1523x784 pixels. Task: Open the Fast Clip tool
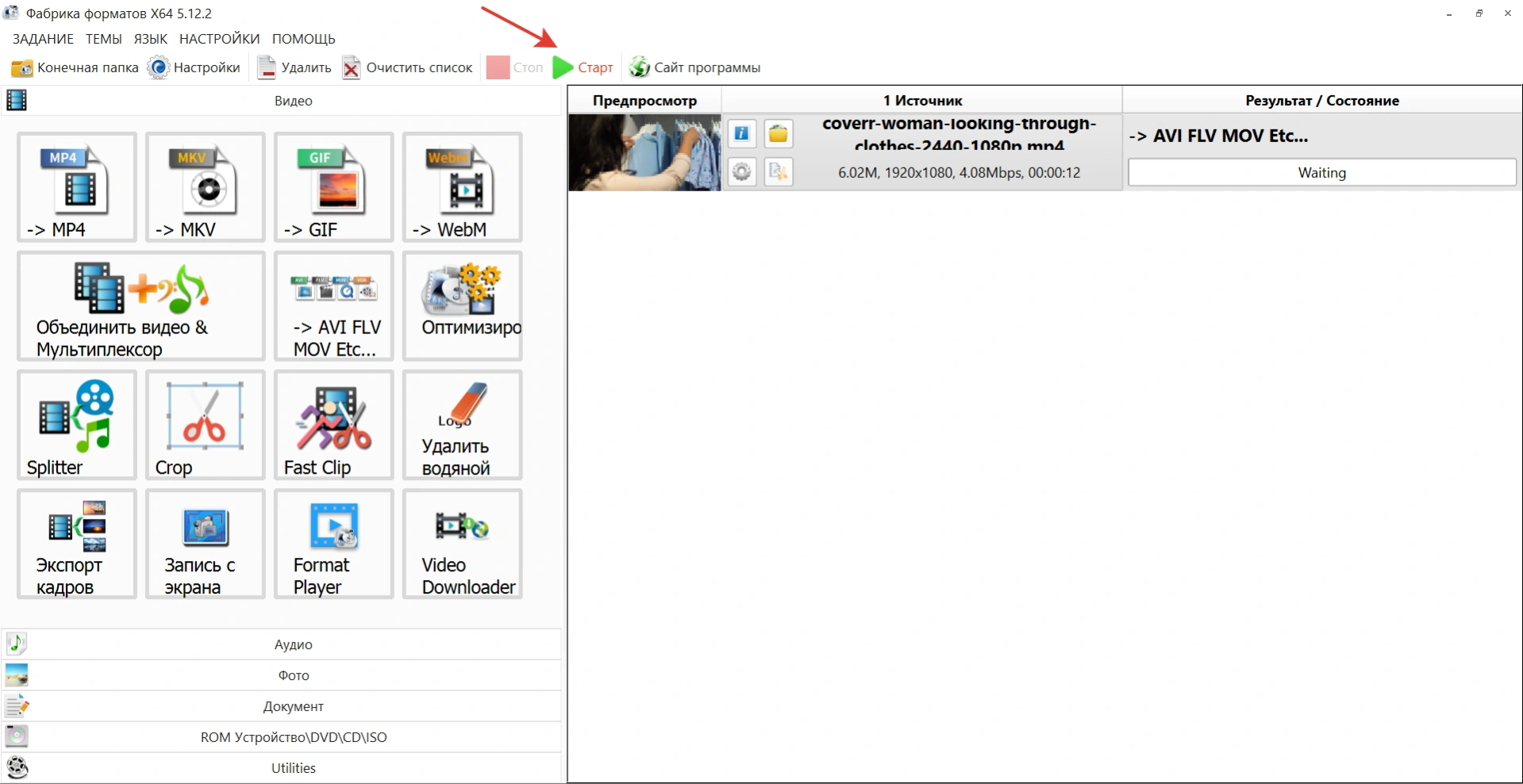click(333, 425)
